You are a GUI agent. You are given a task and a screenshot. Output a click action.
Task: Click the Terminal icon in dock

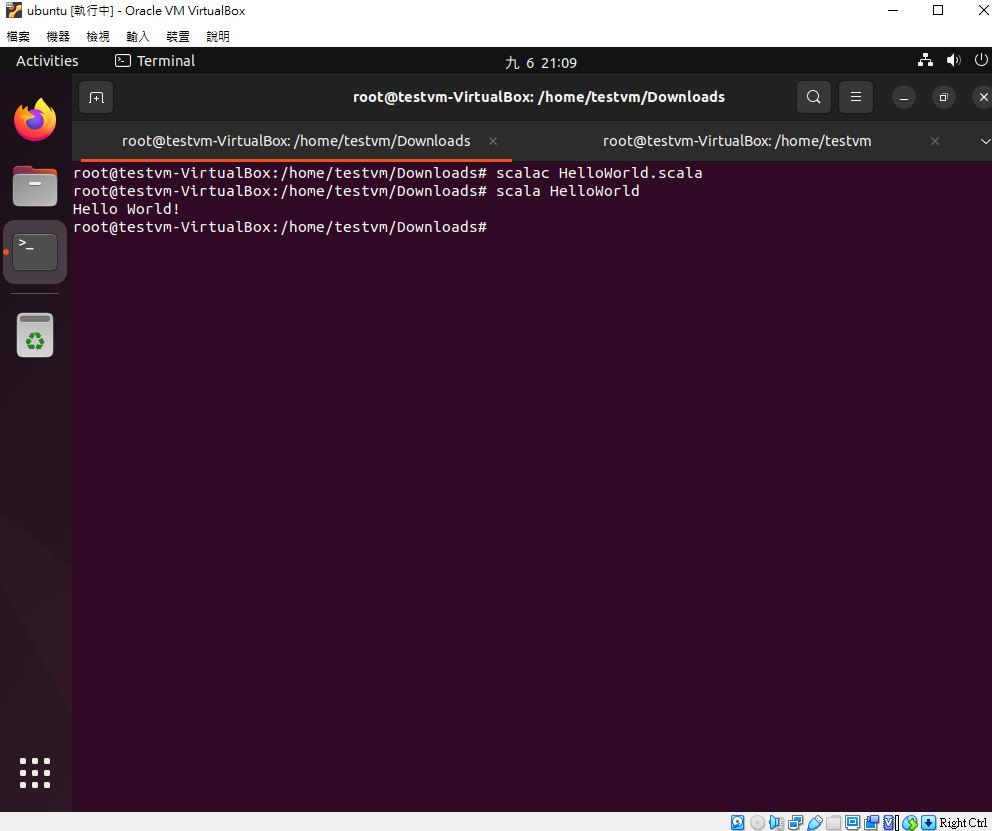(x=35, y=252)
